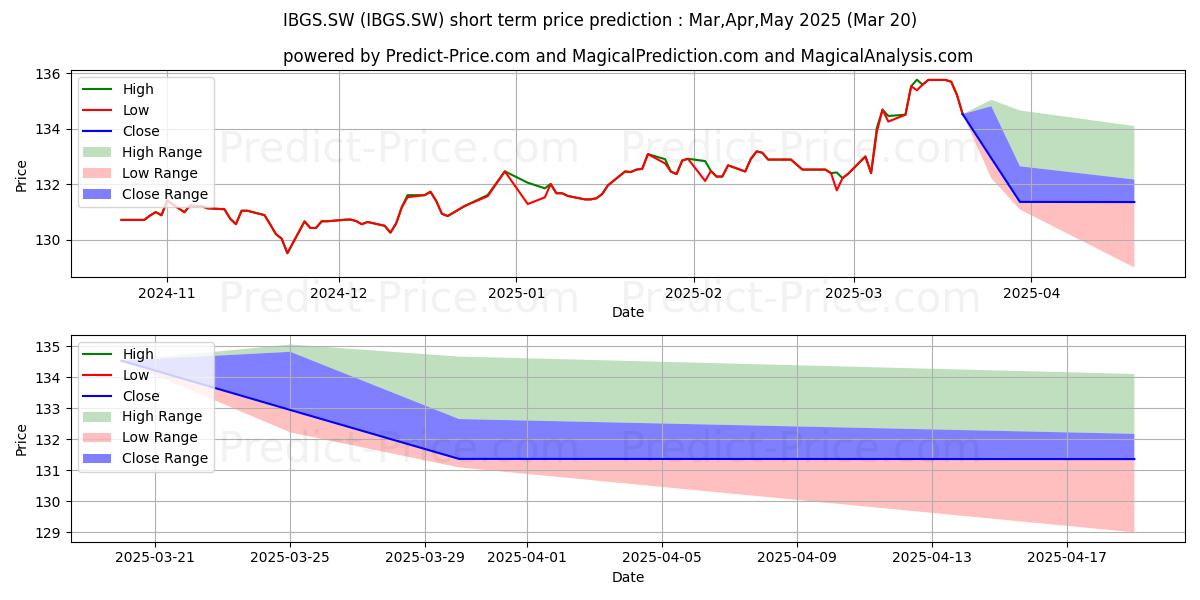This screenshot has width=1200, height=600.
Task: Click the blue Close legend line in top chart
Action: 99,132
